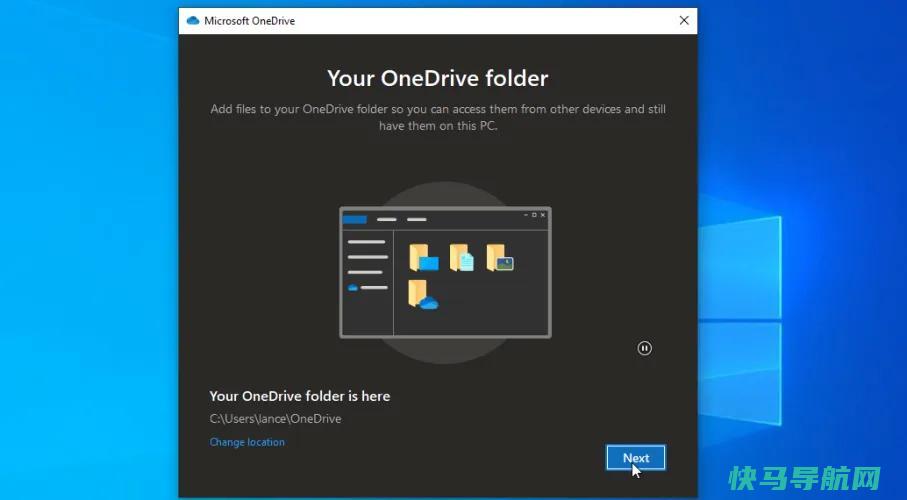
Task: Click the folder explorer illustration
Action: pos(445,272)
